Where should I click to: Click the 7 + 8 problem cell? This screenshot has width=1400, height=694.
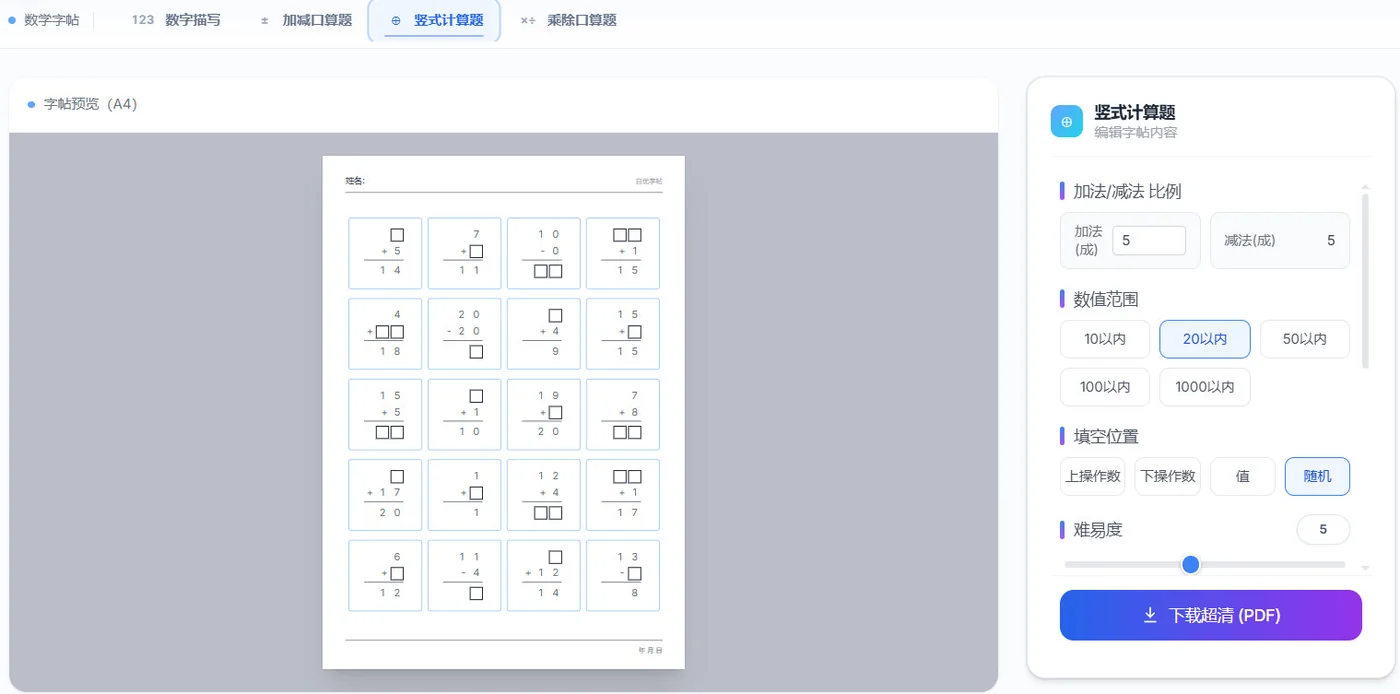tap(623, 414)
